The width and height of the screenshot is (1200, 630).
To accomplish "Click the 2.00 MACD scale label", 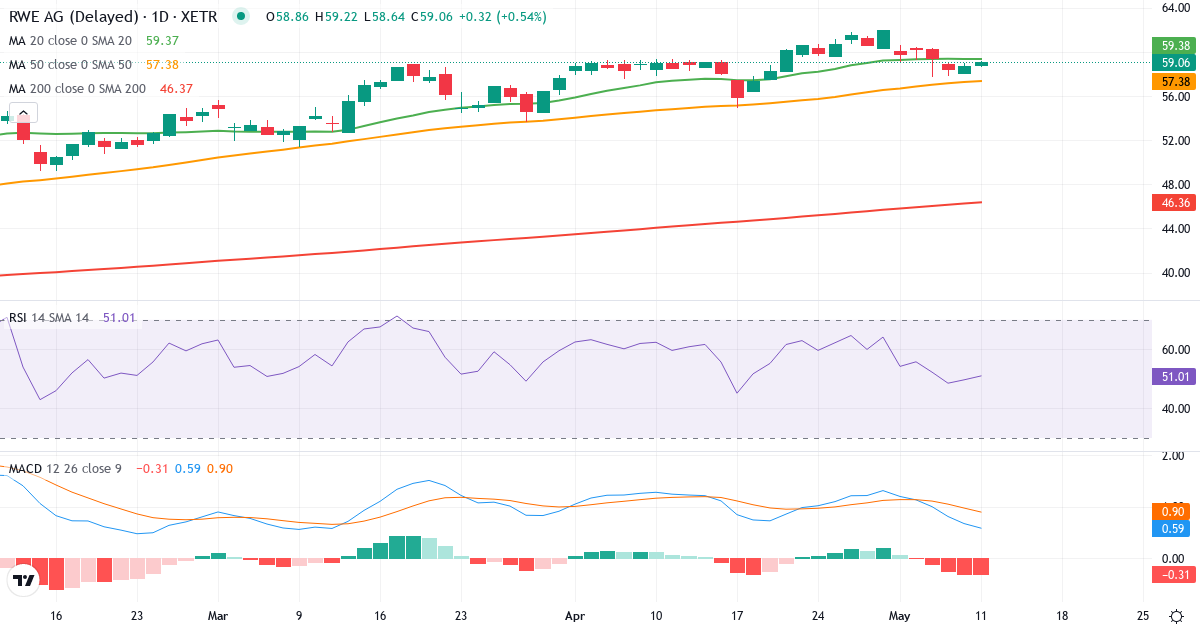I will 1174,456.
